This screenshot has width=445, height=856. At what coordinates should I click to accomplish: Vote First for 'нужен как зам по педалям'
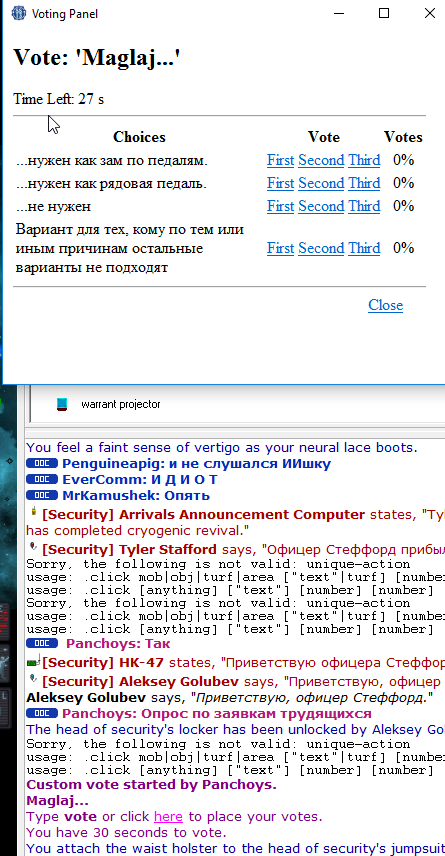(x=281, y=160)
